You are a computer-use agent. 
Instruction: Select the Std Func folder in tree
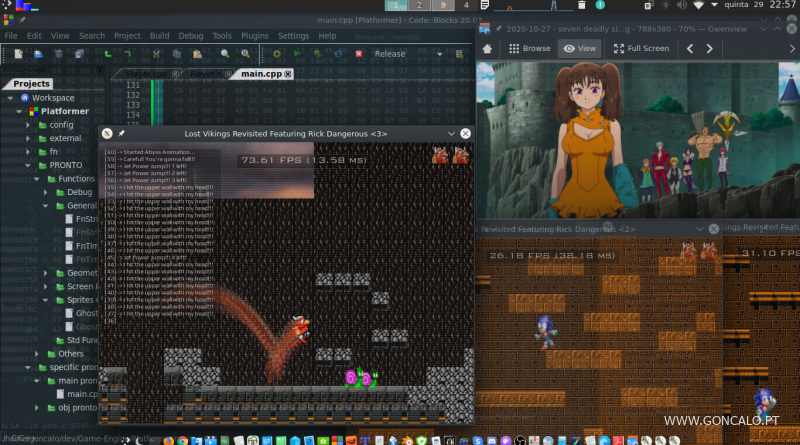click(x=83, y=340)
